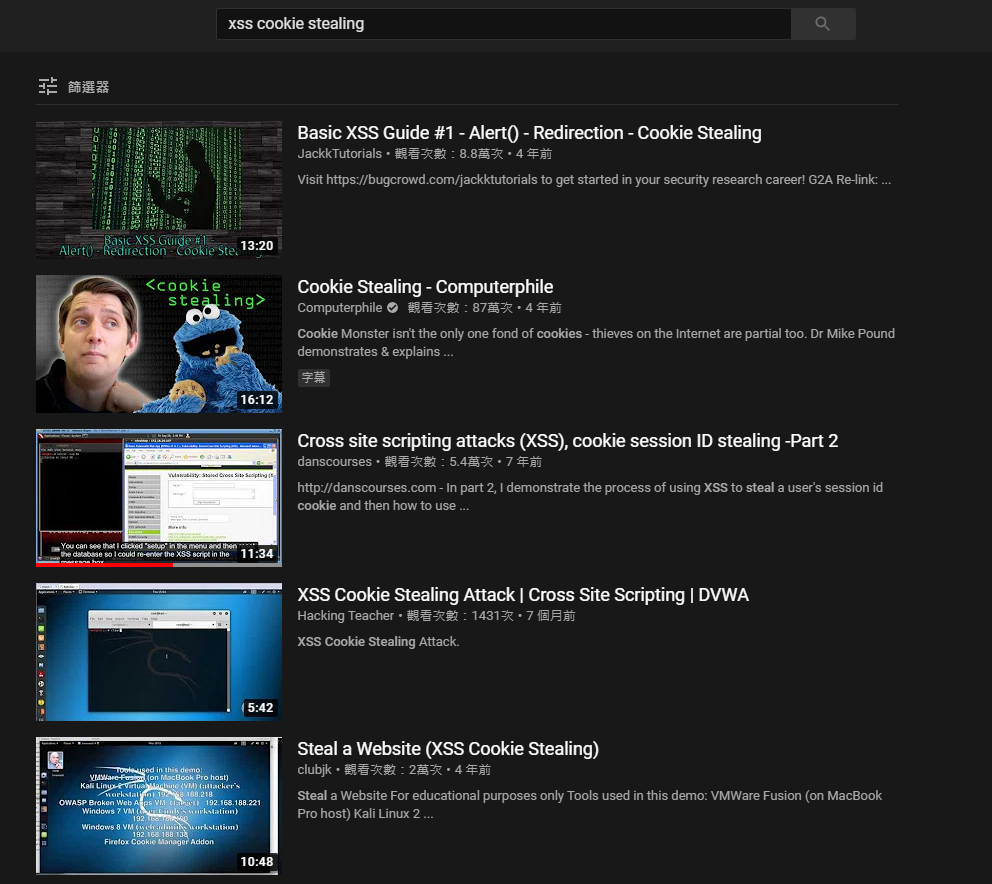
Task: Open 'Steal a Website (XSS Cookie Stealing)' title
Action: (x=448, y=749)
